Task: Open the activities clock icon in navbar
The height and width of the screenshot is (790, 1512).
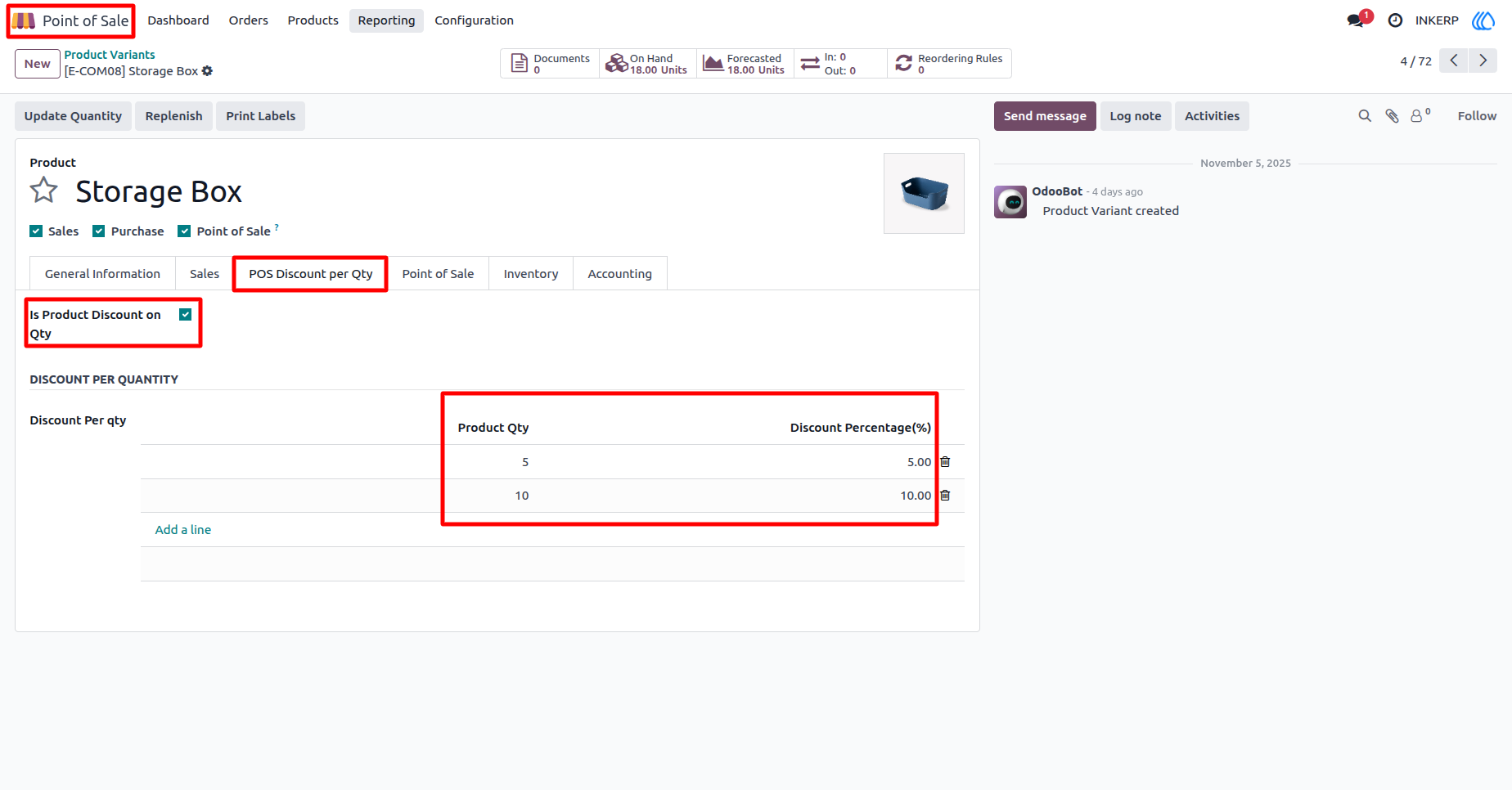Action: tap(1395, 20)
